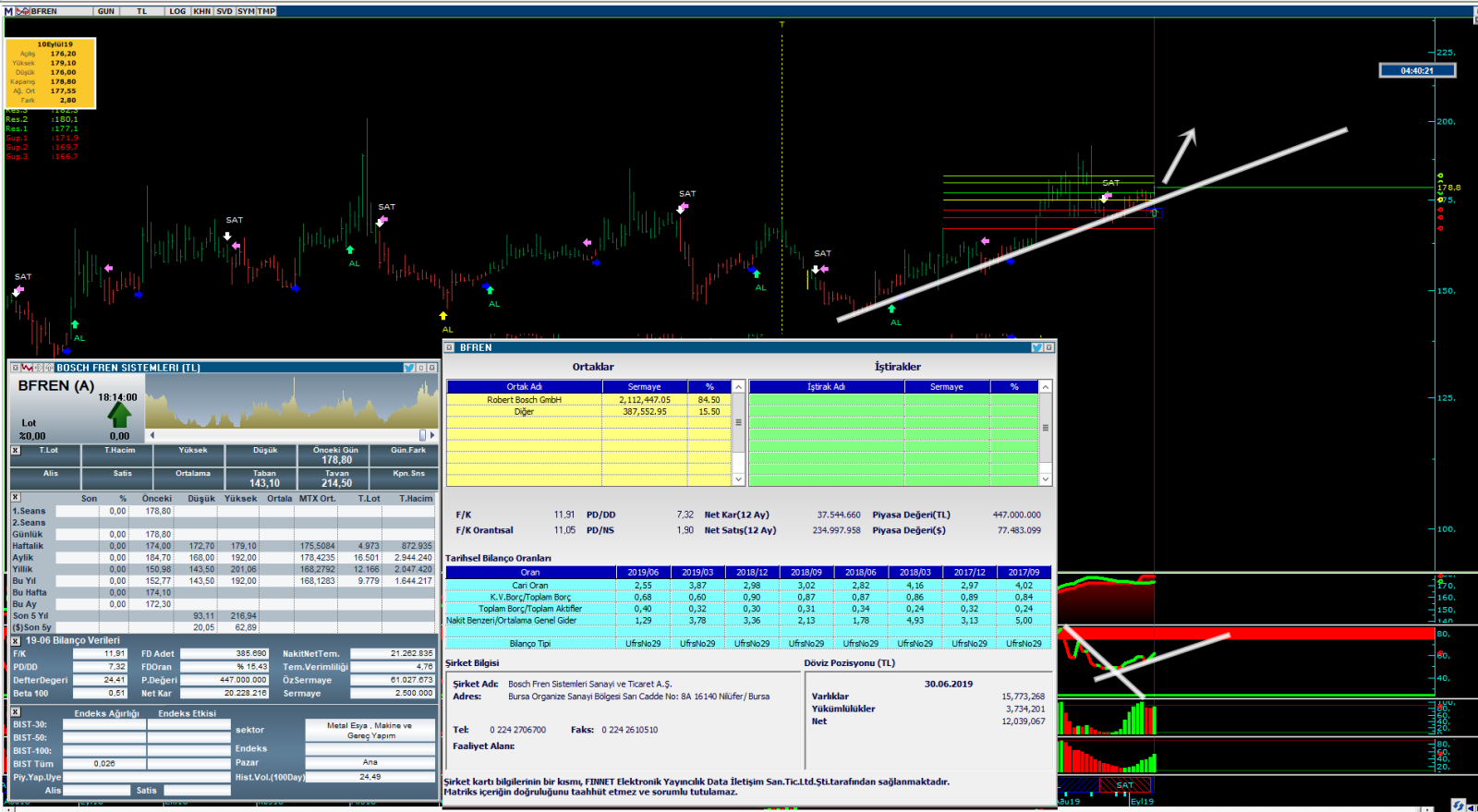Toggle the KHN chart option
Image resolution: width=1478 pixels, height=812 pixels.
202,11
